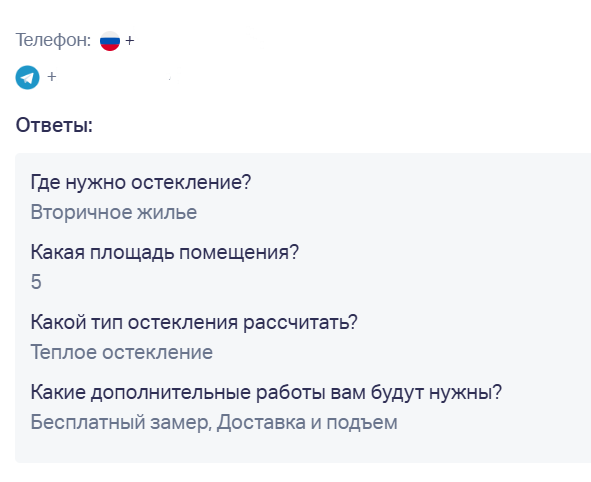Select the Телефон label
The width and height of the screenshot is (591, 482).
pyautogui.click(x=53, y=40)
